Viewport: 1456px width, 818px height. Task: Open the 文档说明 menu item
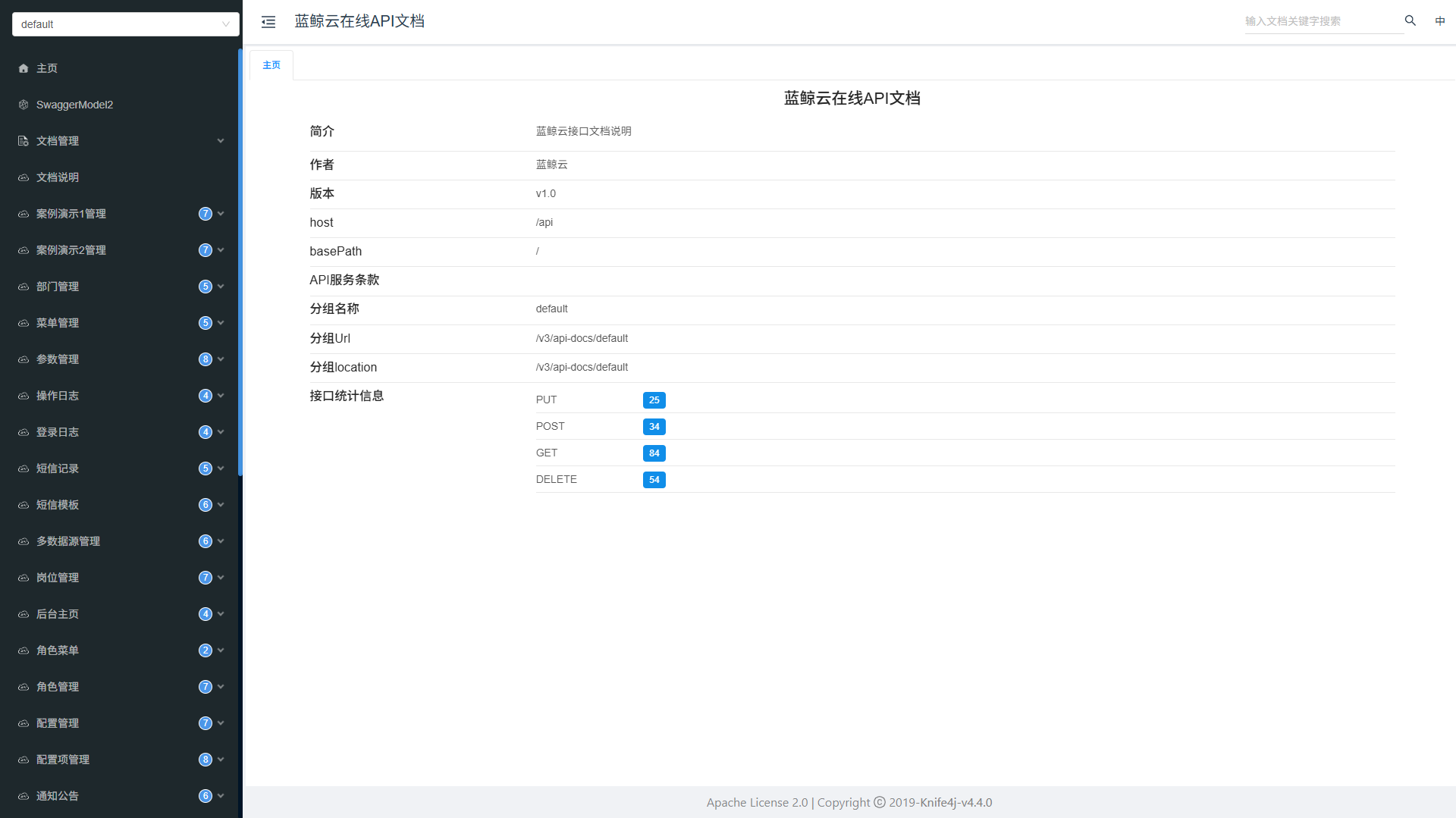click(x=120, y=177)
